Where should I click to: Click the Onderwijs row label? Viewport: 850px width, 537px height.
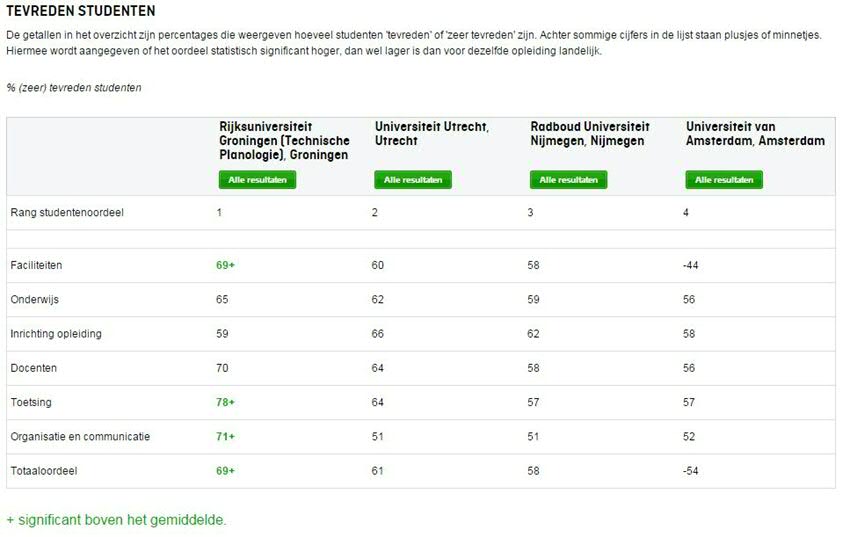click(35, 300)
